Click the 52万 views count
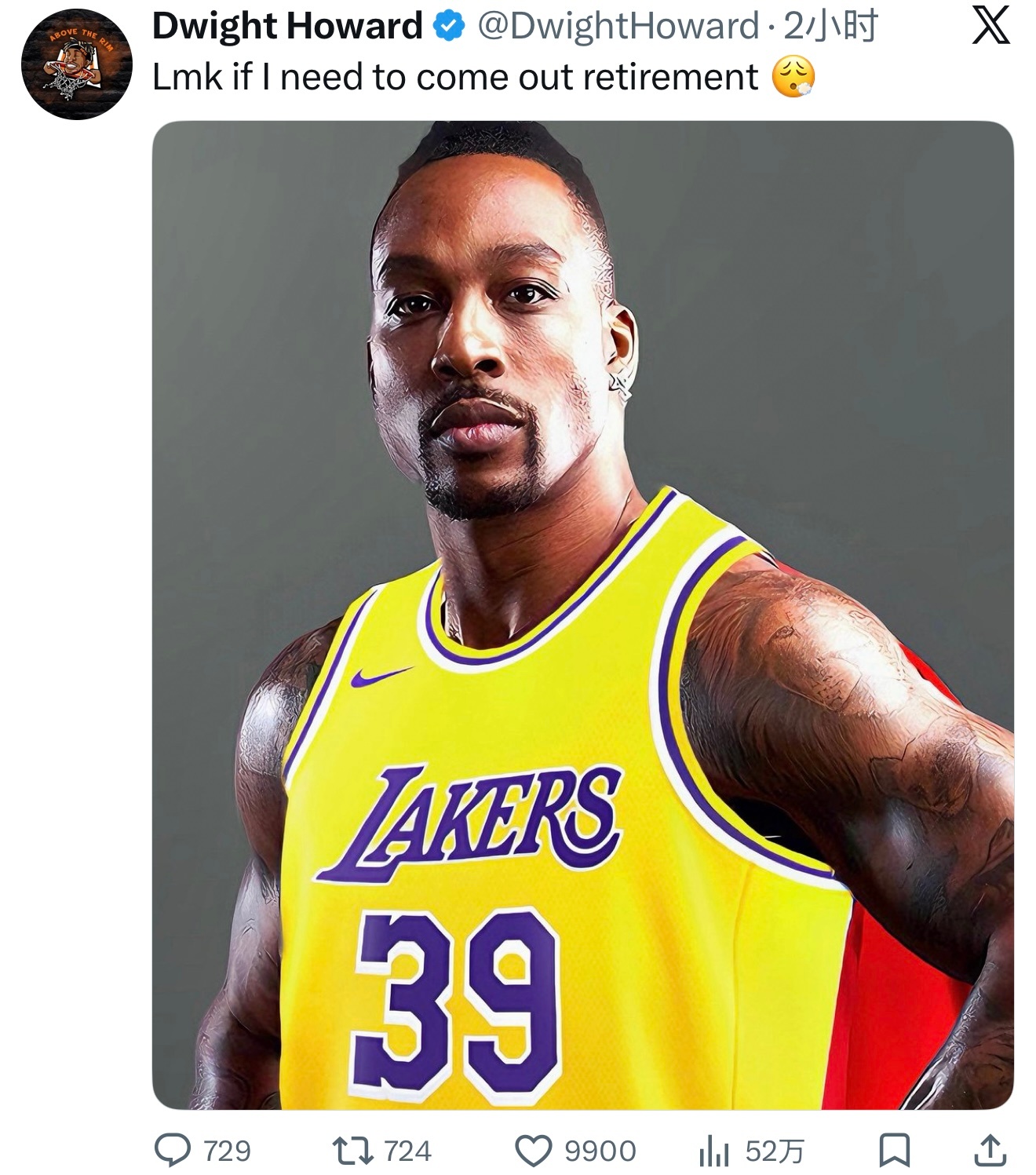This screenshot has height=1175, width=1036. pos(774,1151)
